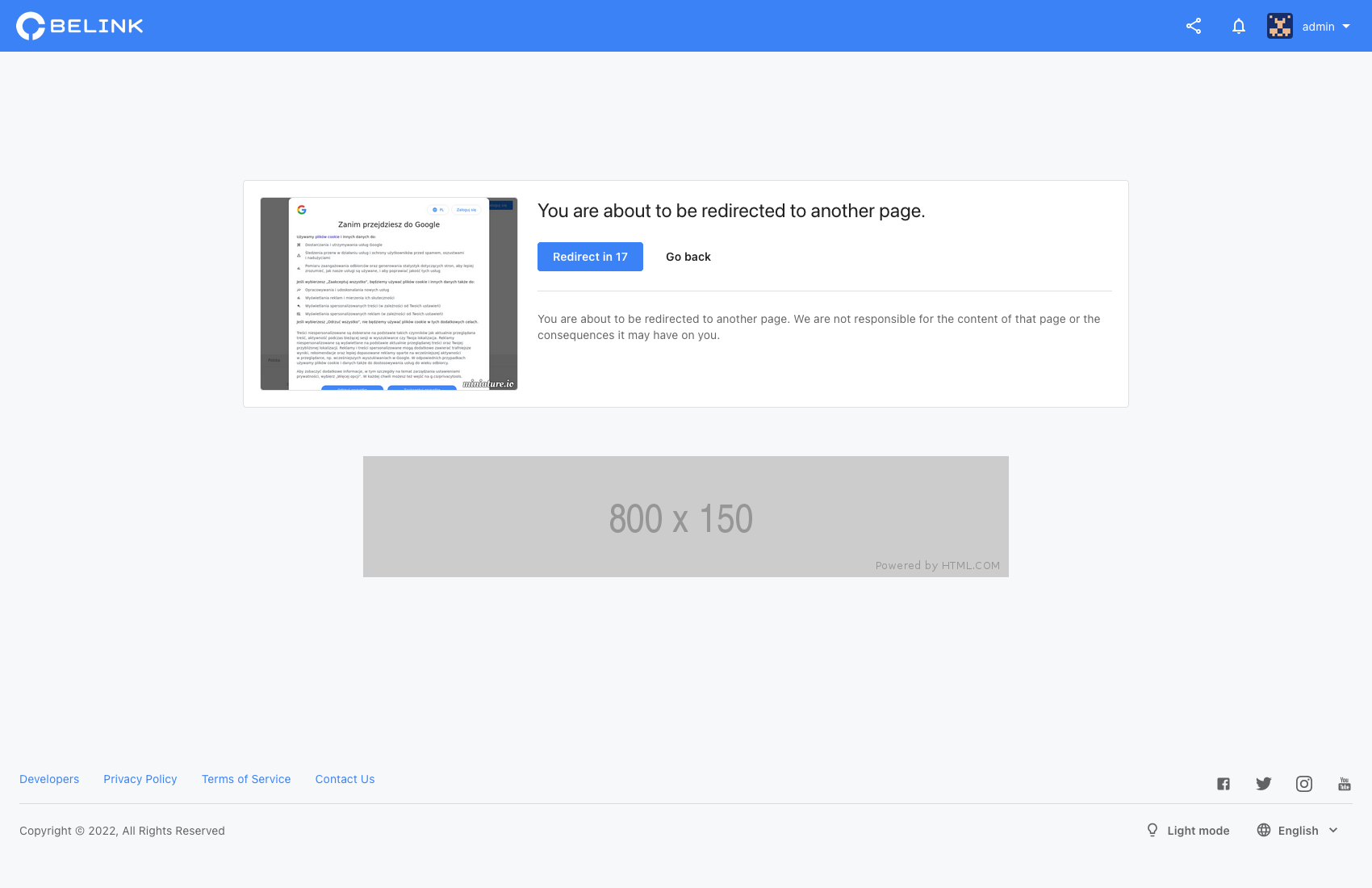1372x888 pixels.
Task: Toggle Light mode in footer
Action: (x=1198, y=831)
